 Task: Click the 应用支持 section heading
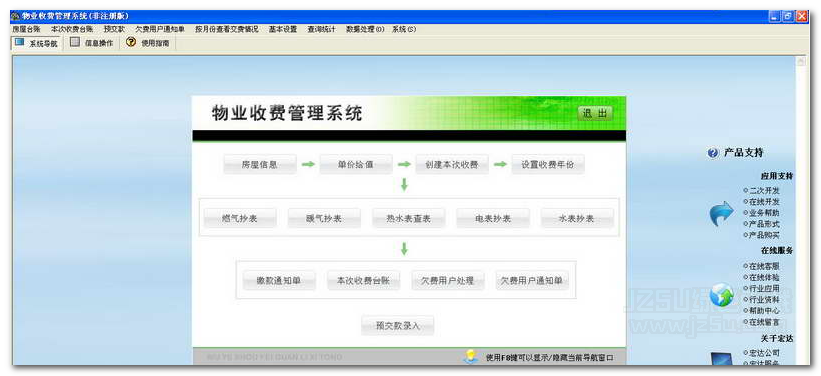tap(777, 176)
